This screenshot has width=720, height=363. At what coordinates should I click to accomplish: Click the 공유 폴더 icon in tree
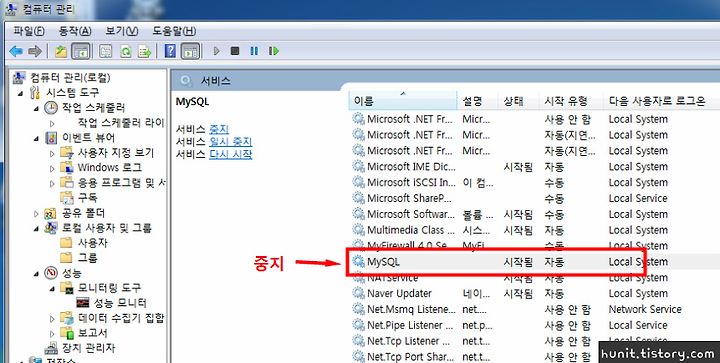(x=50, y=213)
